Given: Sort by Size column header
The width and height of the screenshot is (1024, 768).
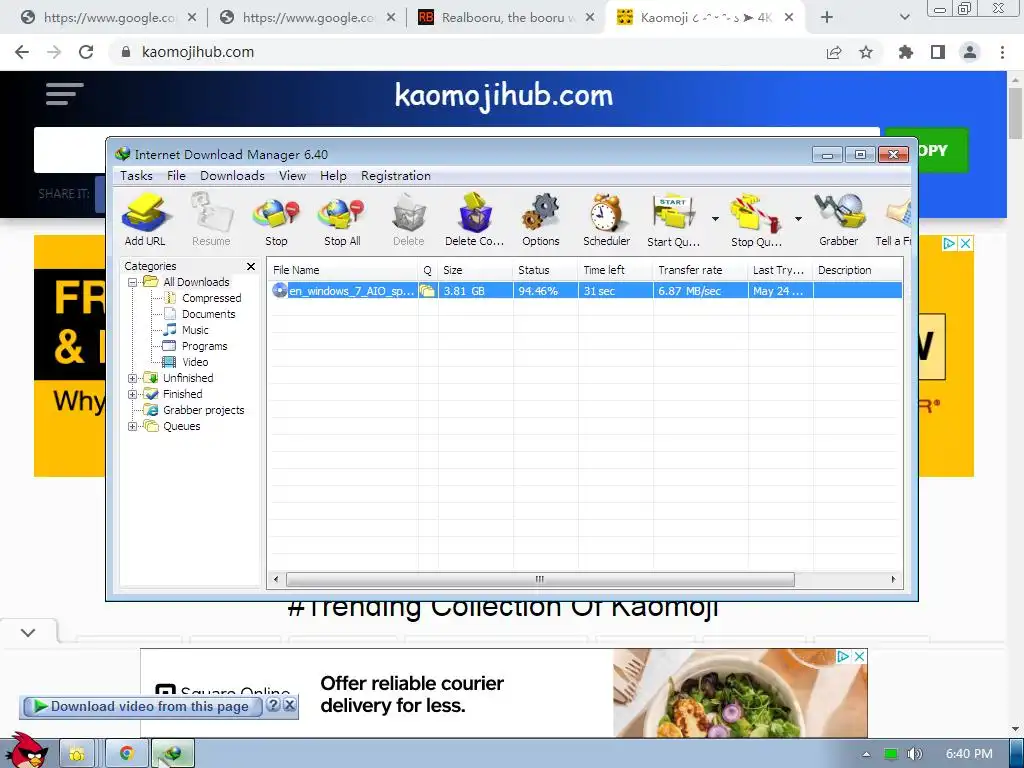Looking at the screenshot, I should (x=475, y=270).
